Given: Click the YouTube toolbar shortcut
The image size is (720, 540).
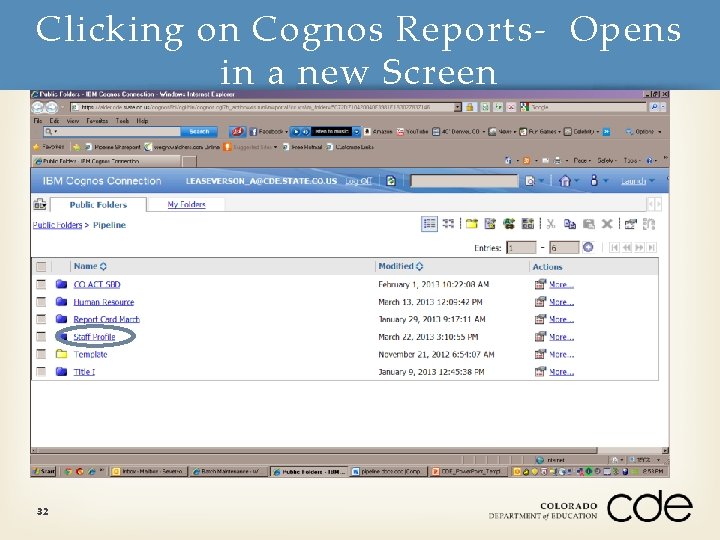Looking at the screenshot, I should (412, 132).
